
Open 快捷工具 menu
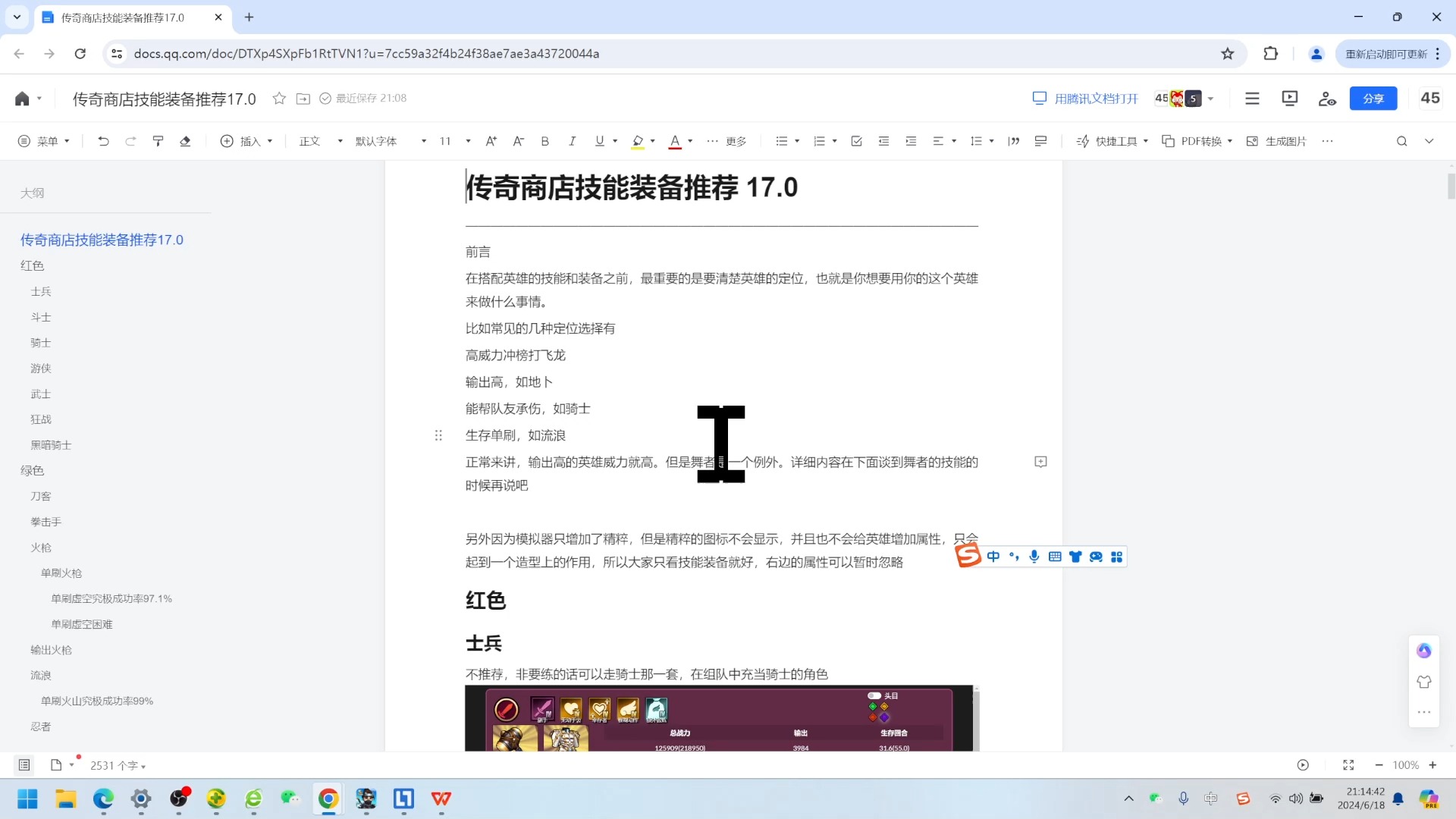(1112, 141)
